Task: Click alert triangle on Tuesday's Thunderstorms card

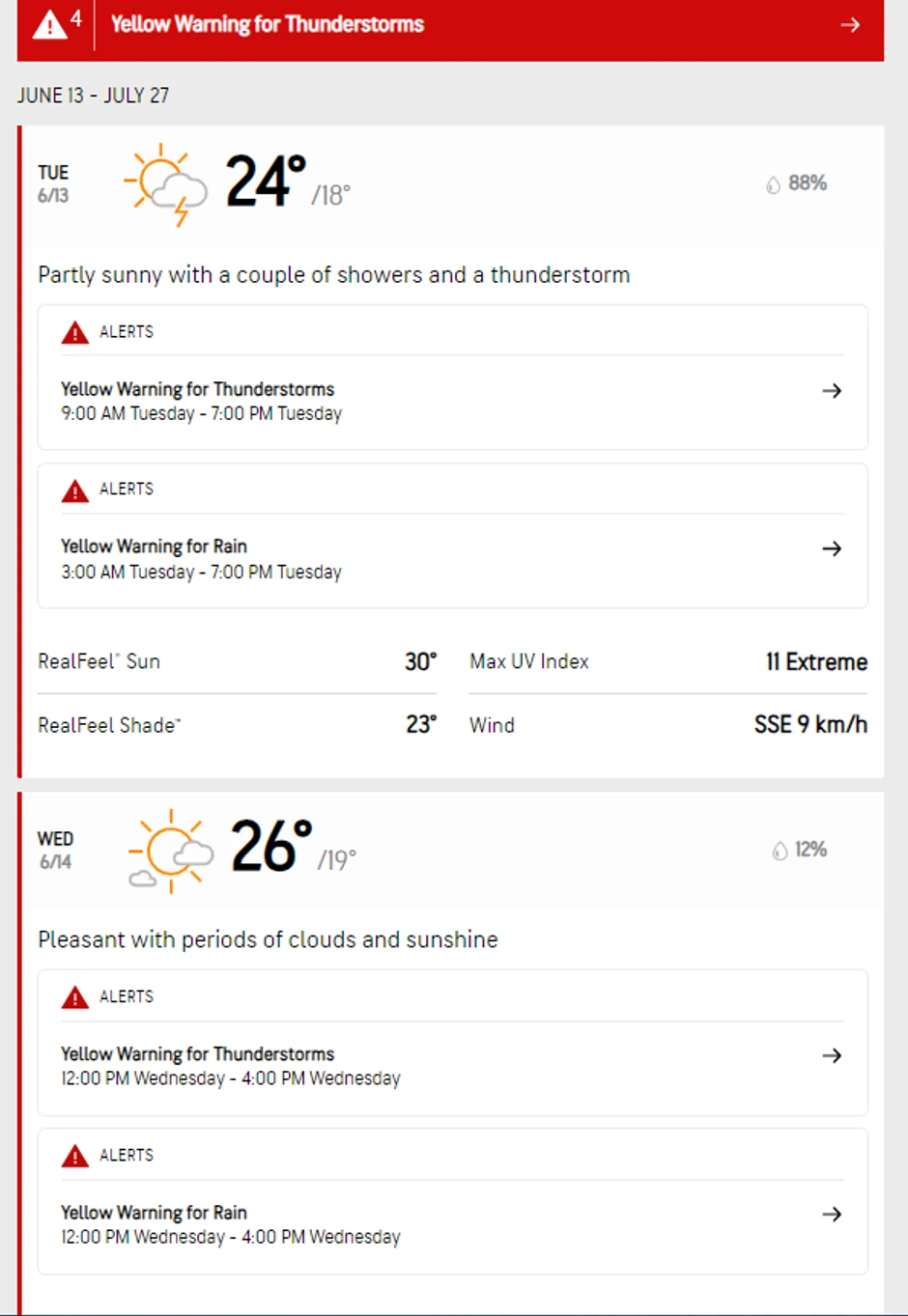Action: tap(75, 333)
